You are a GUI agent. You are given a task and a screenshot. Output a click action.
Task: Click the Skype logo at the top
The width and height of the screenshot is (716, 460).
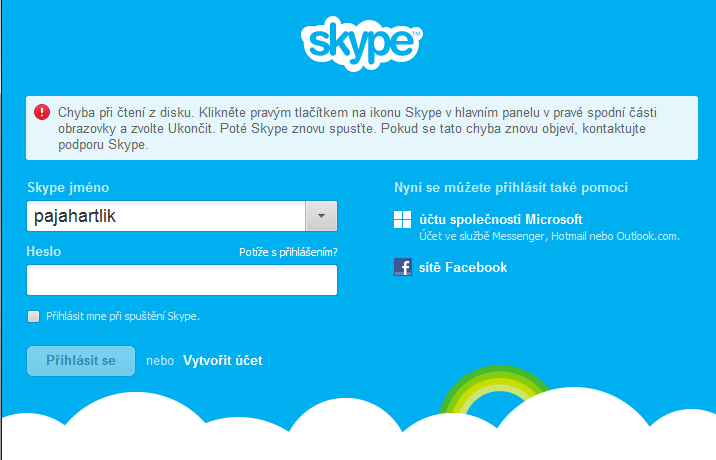click(361, 44)
